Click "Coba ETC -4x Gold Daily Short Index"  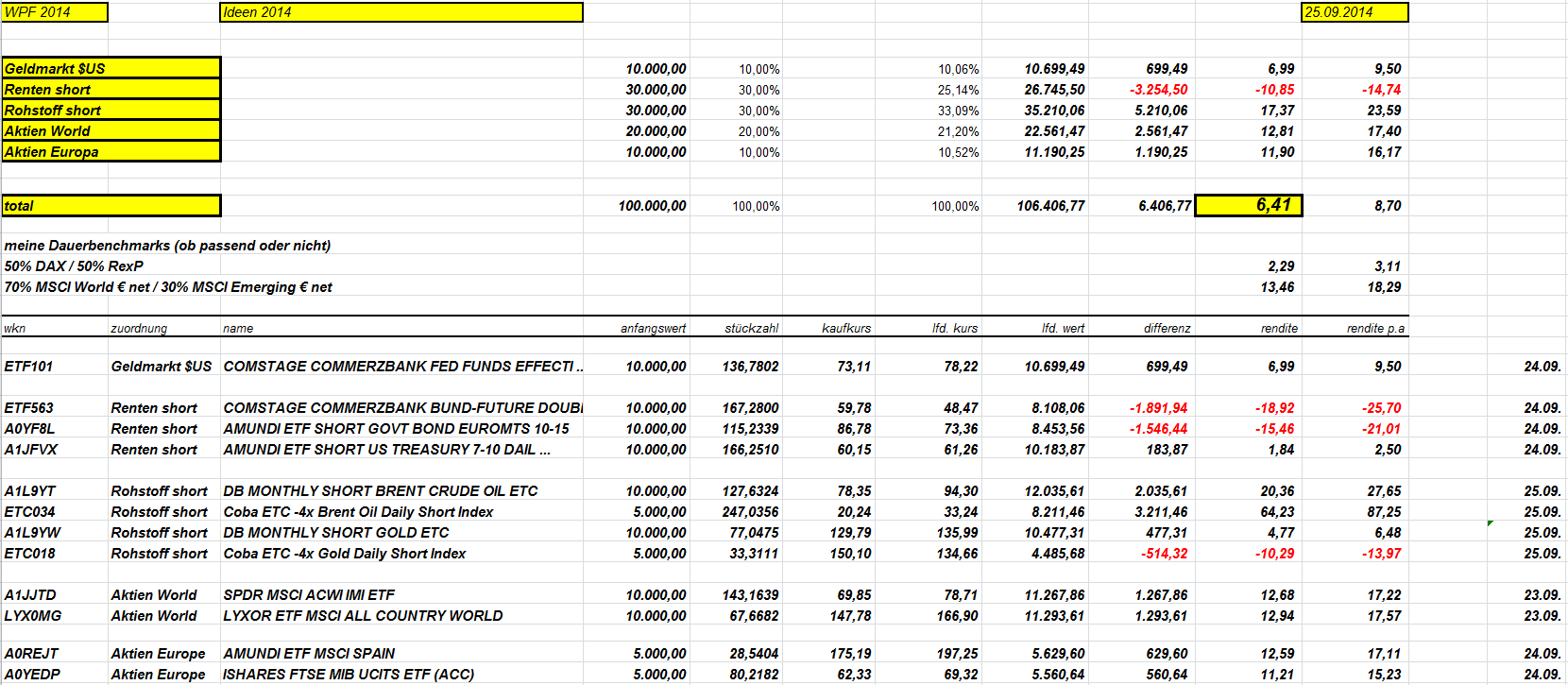point(345,554)
